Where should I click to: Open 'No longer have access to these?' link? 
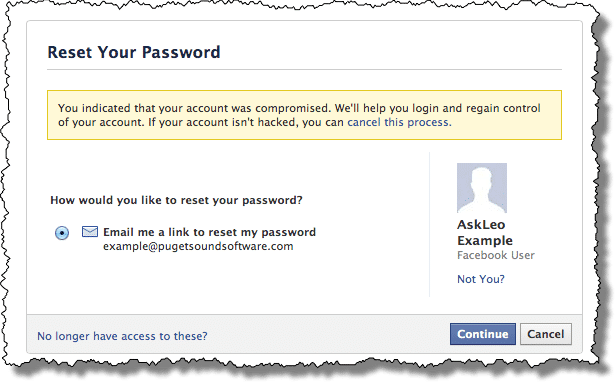click(x=122, y=336)
